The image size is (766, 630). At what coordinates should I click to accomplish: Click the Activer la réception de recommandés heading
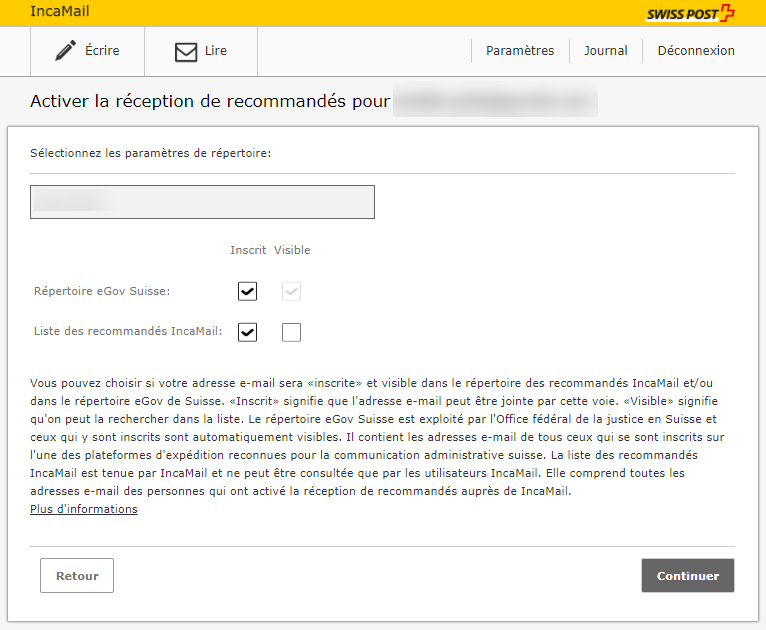point(210,102)
